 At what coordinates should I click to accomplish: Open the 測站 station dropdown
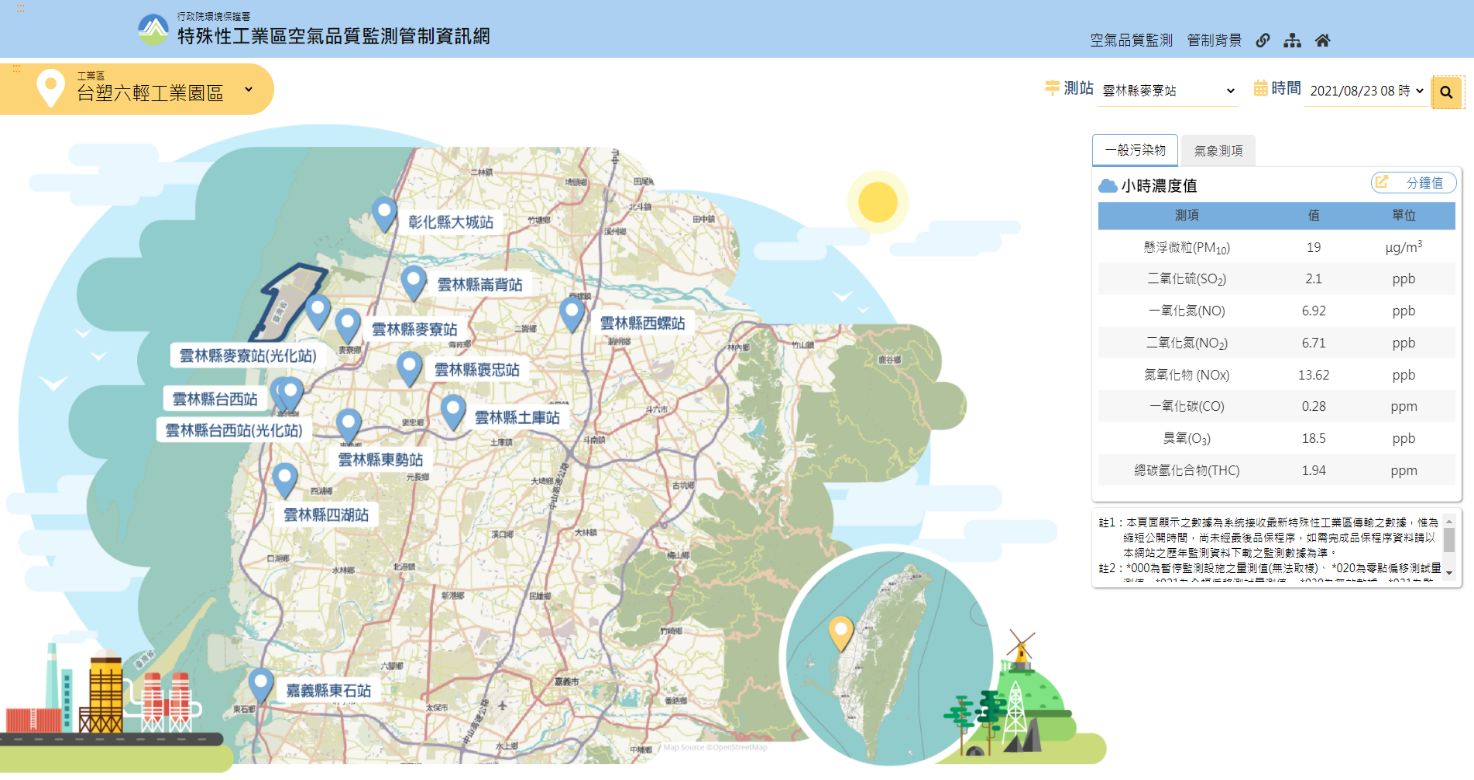(x=1167, y=91)
